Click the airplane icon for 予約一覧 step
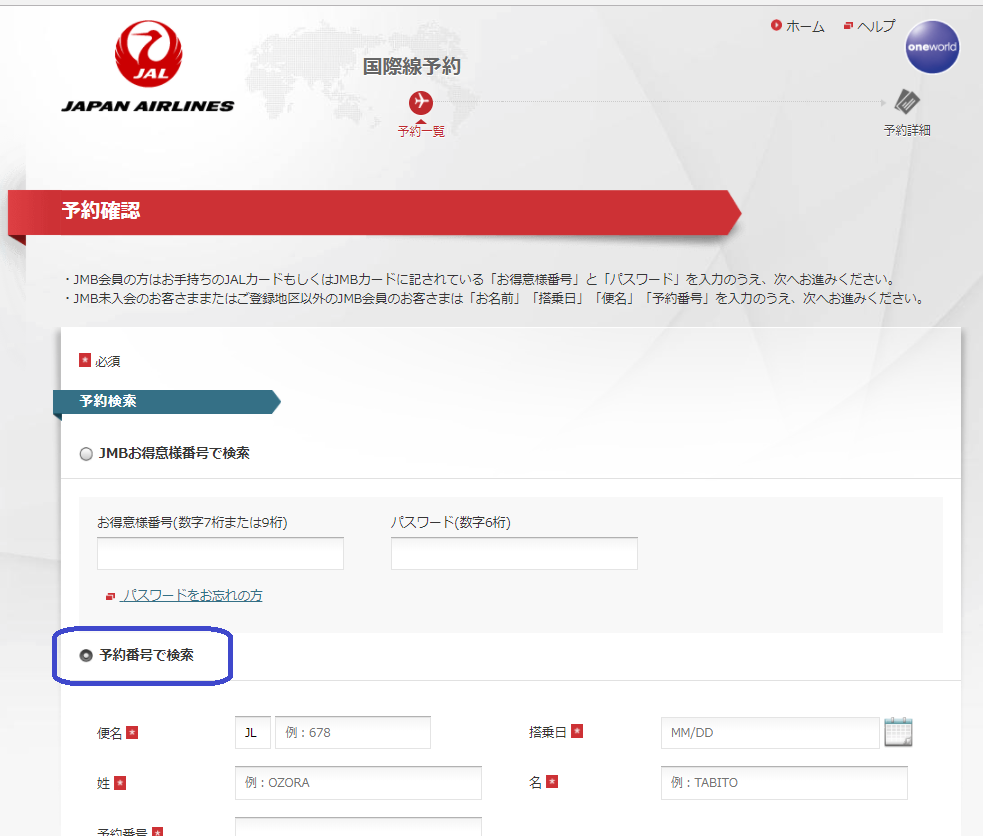This screenshot has height=836, width=983. click(421, 103)
